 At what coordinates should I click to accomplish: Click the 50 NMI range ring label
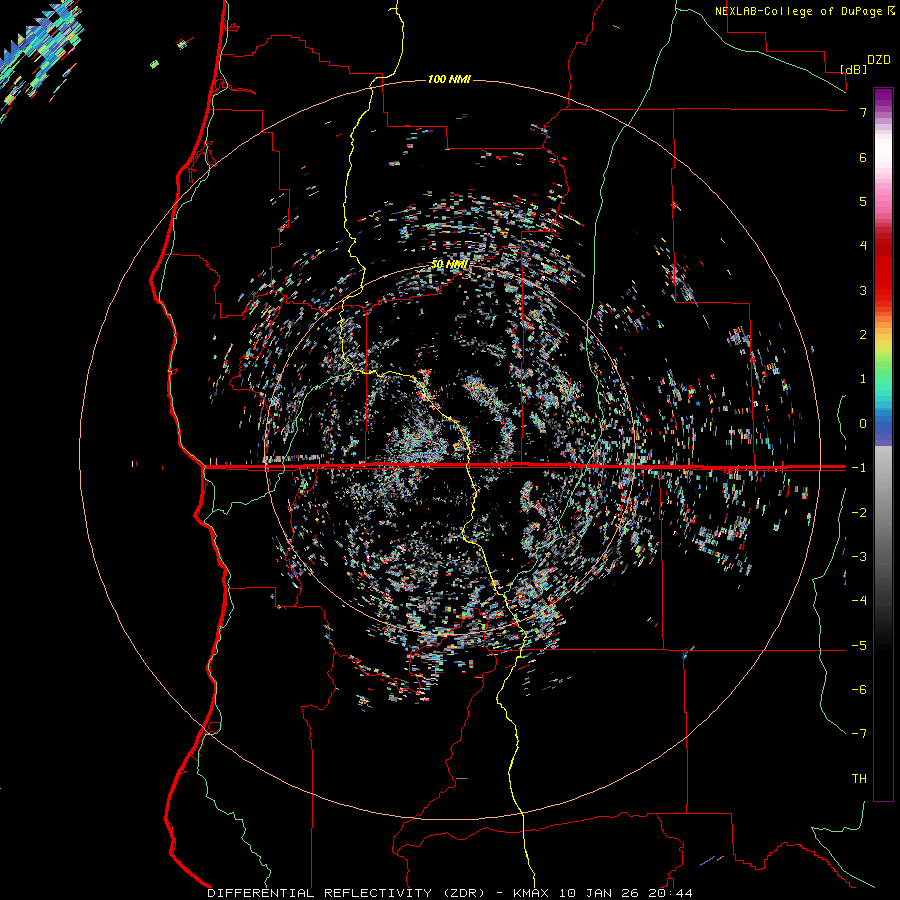tap(449, 265)
